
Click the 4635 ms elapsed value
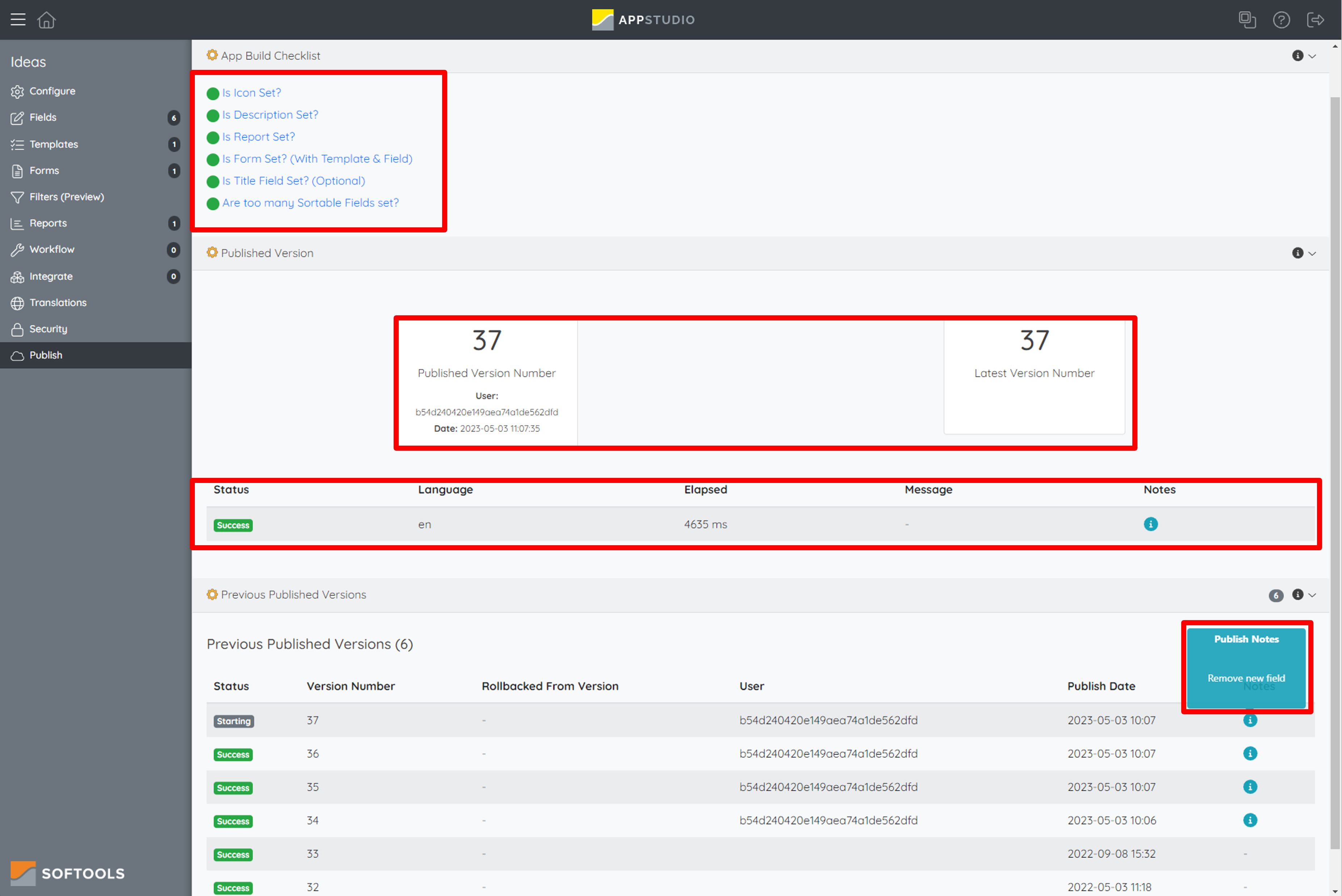(705, 524)
